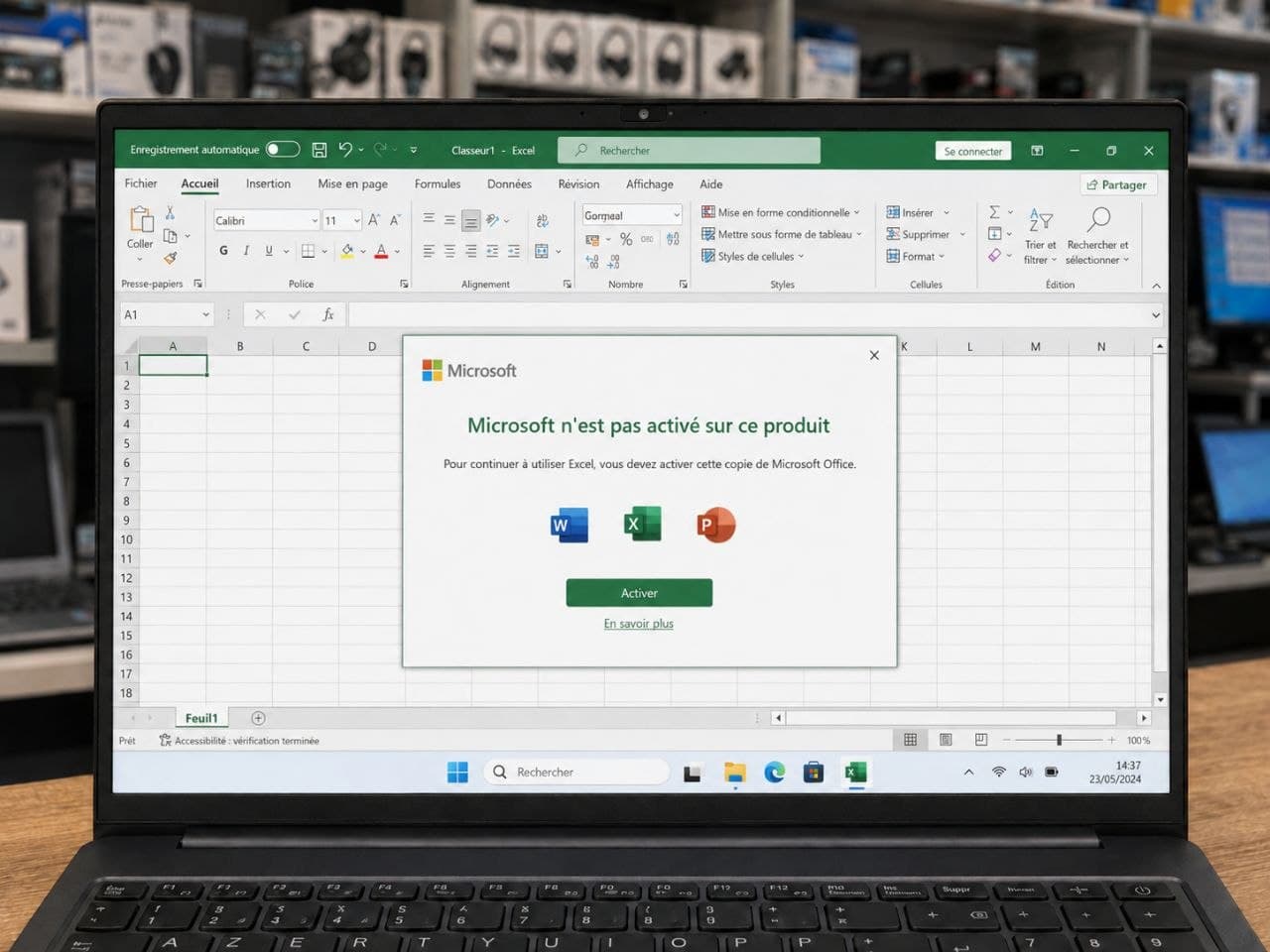This screenshot has height=952, width=1270.
Task: Click Rechercher et sélectionner magnifier icon
Action: click(x=1098, y=219)
